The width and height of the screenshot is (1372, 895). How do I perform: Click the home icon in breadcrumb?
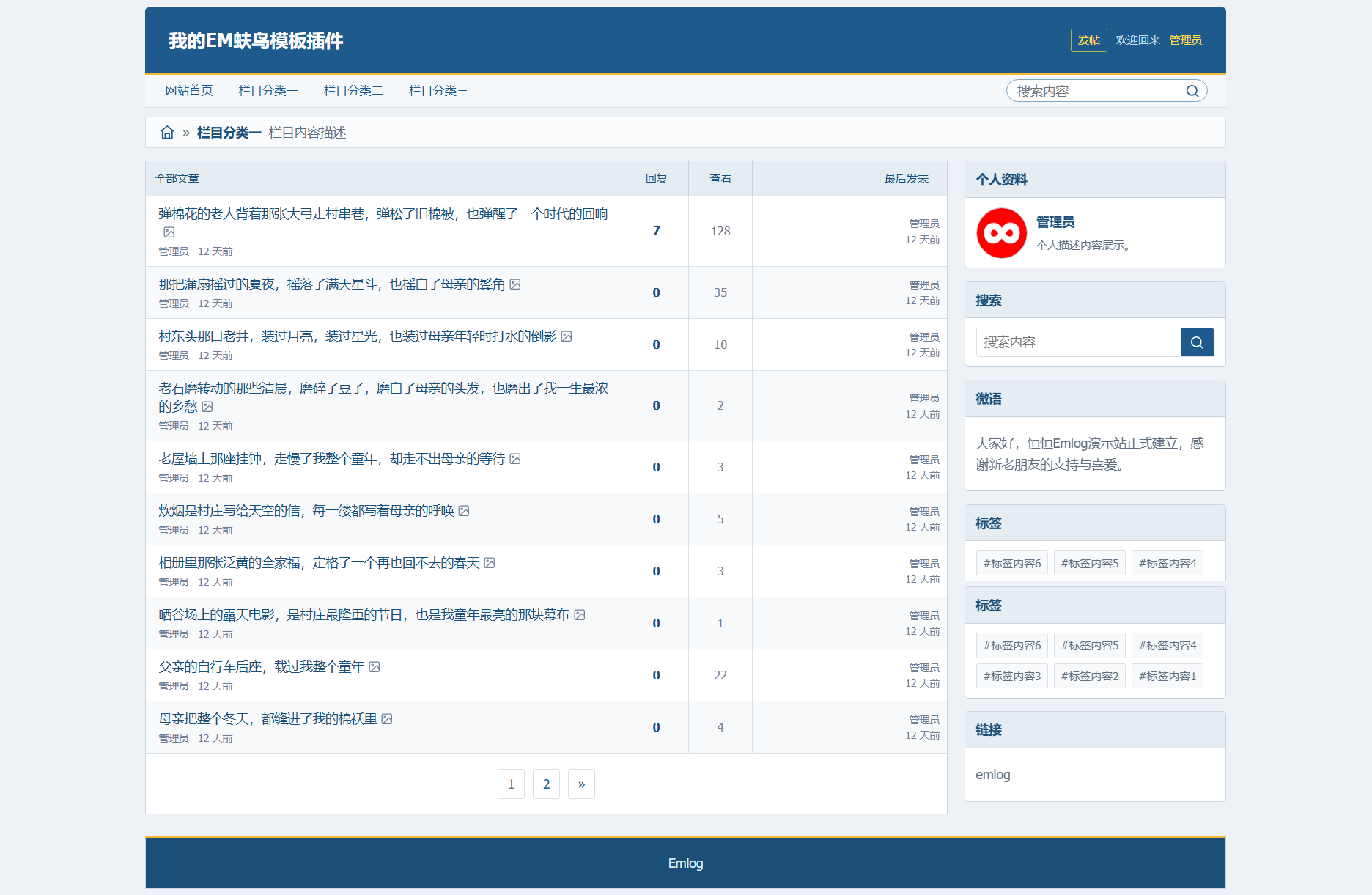[167, 133]
